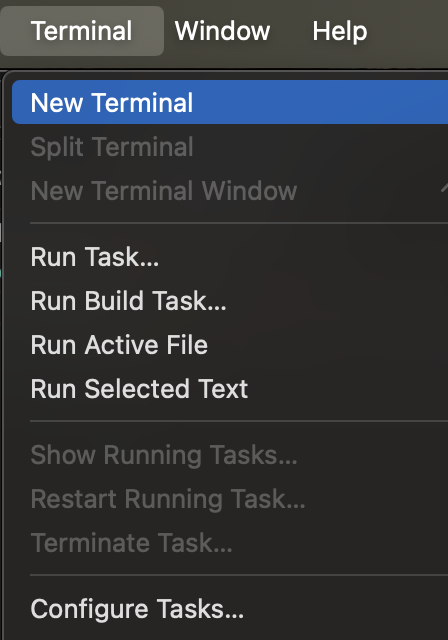Select the highlighted New Terminal entry
Screen dimensions: 448x640
coord(230,102)
